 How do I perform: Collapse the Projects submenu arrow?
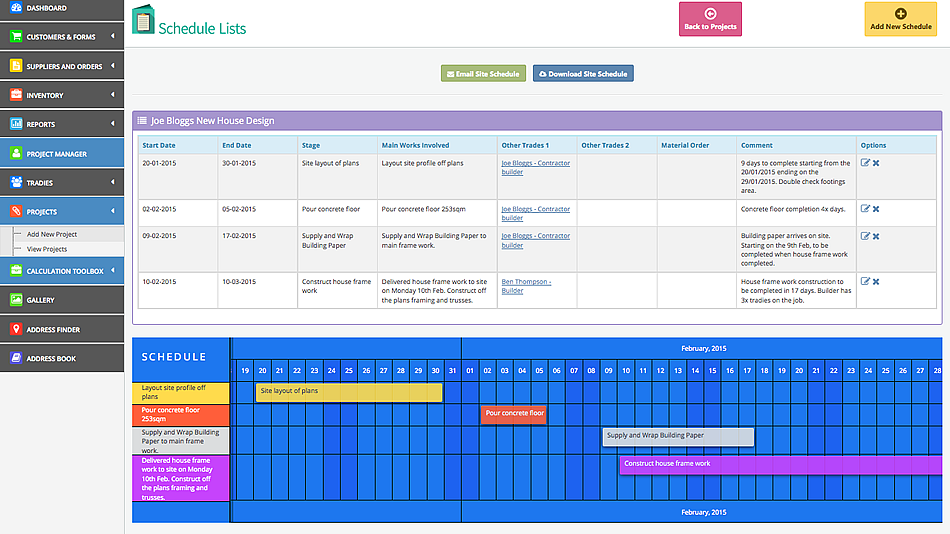pyautogui.click(x=113, y=211)
